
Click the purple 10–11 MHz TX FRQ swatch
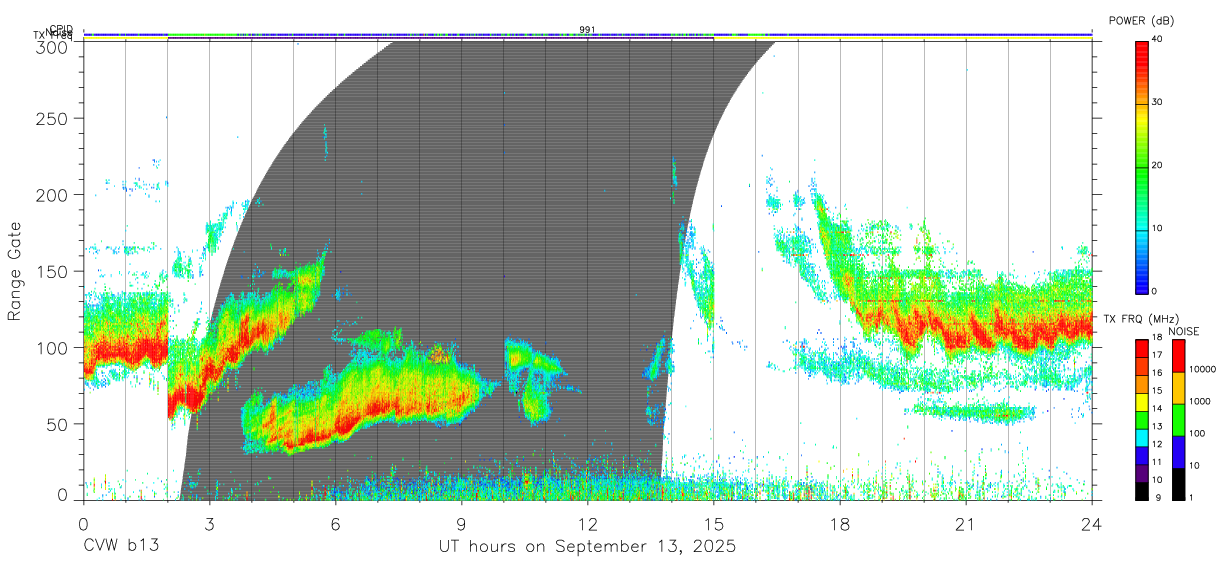click(x=1141, y=474)
